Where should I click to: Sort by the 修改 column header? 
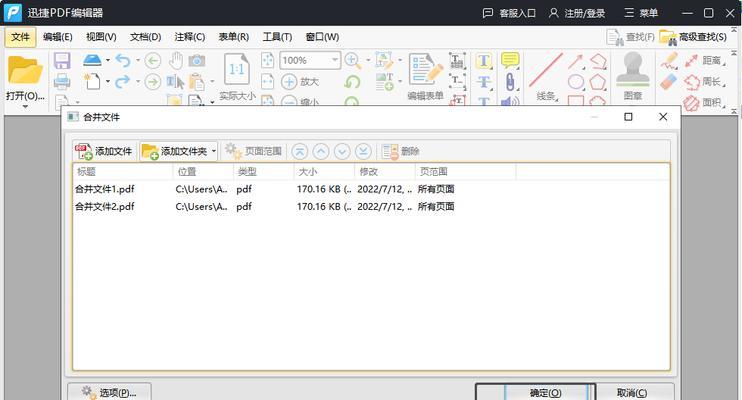(385, 171)
